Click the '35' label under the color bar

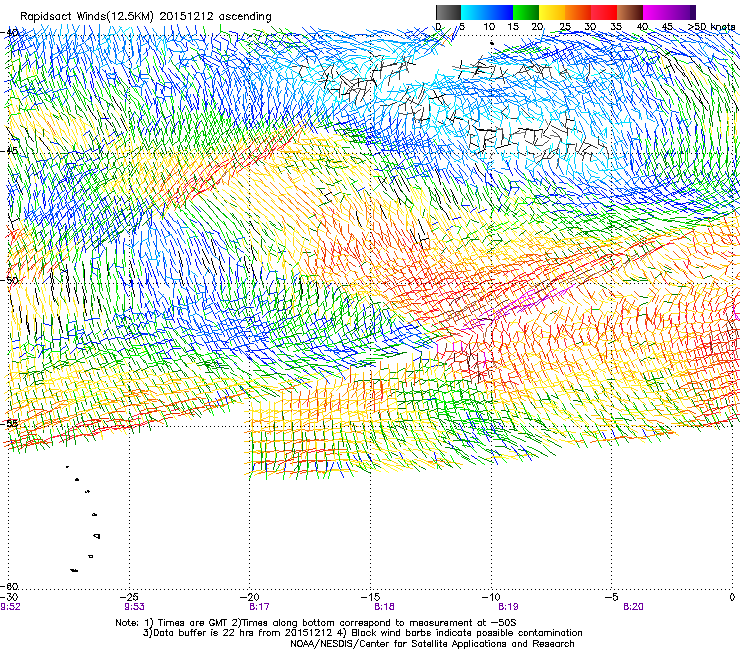[x=616, y=26]
